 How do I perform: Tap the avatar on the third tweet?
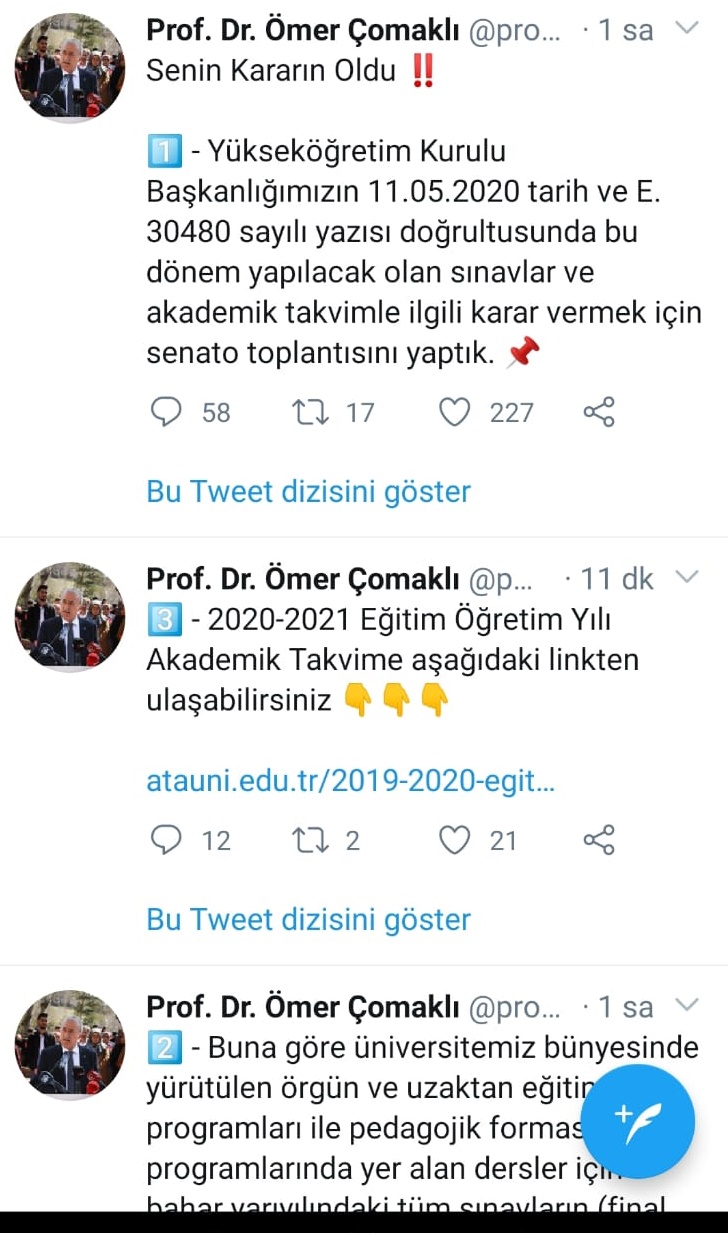(x=70, y=1045)
